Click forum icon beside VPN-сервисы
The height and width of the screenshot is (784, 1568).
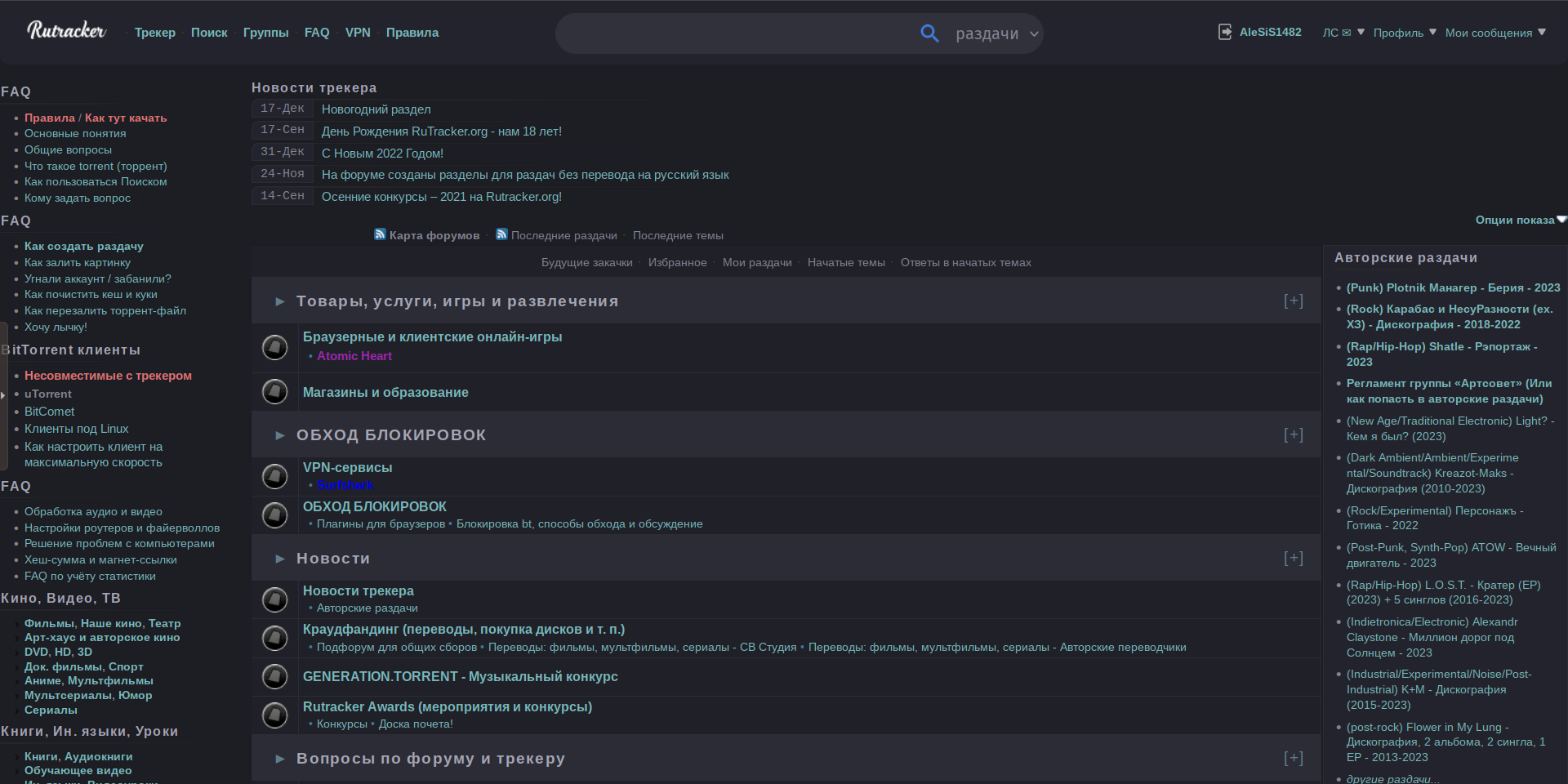(x=274, y=475)
